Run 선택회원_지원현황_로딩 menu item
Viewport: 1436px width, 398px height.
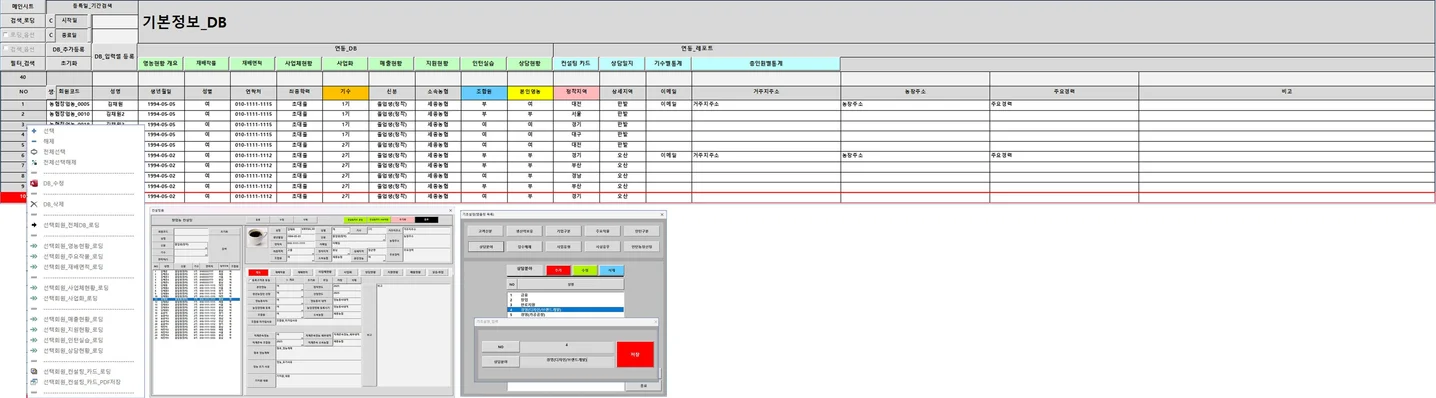73,329
